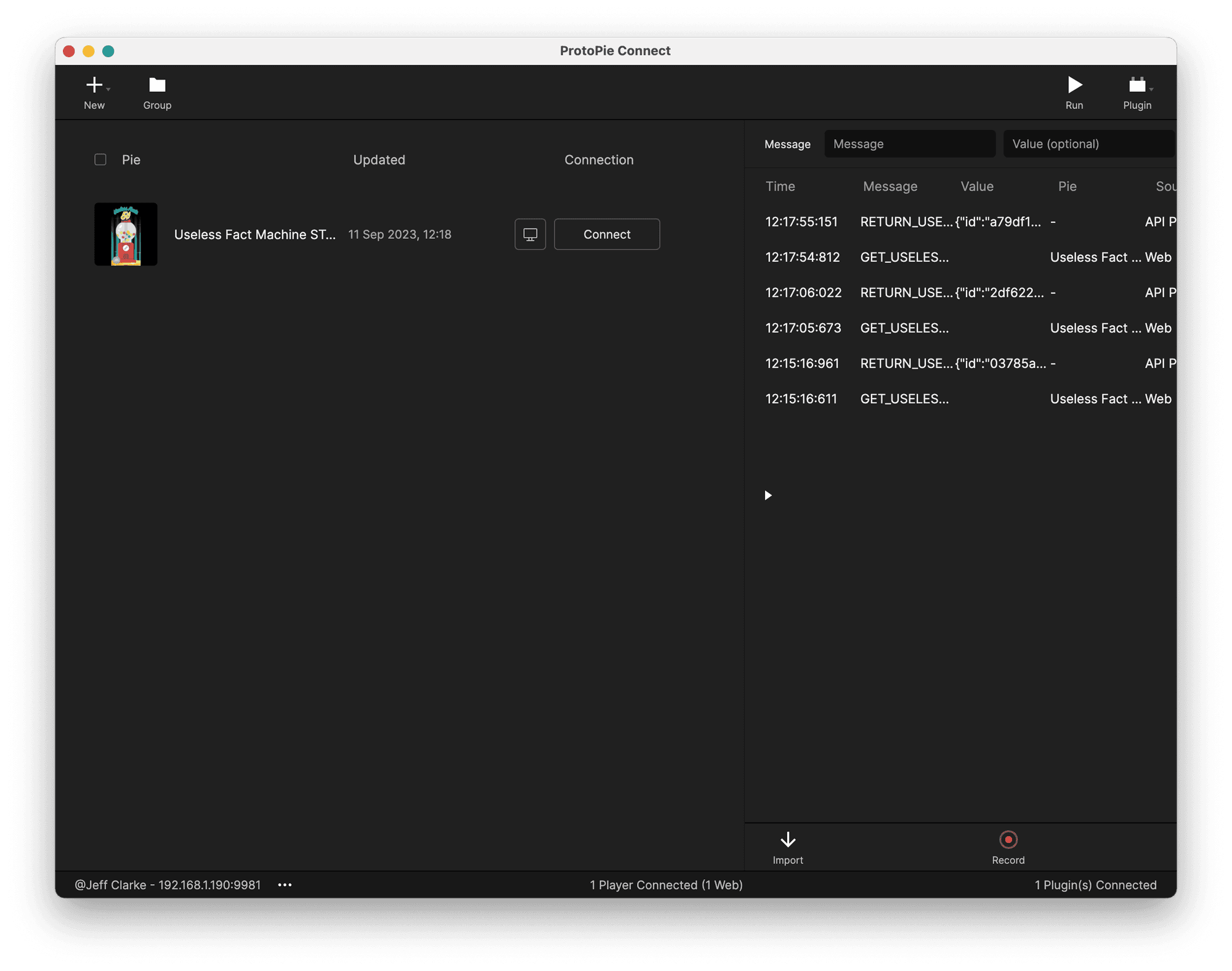Click 1 Plugin(s) Connected status
Image resolution: width=1232 pixels, height=971 pixels.
pyautogui.click(x=1095, y=885)
